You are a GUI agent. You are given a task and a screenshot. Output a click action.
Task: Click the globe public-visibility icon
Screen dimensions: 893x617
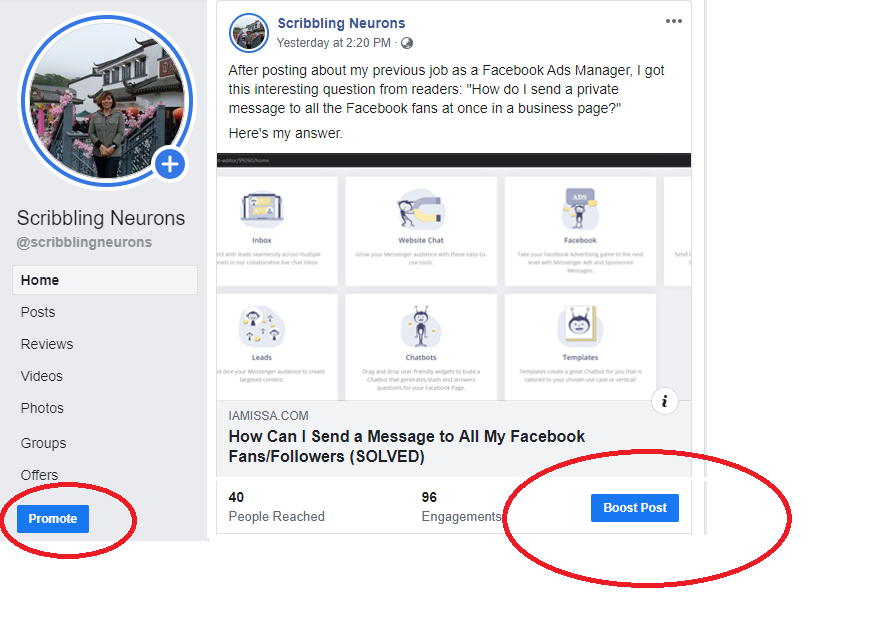(x=407, y=43)
